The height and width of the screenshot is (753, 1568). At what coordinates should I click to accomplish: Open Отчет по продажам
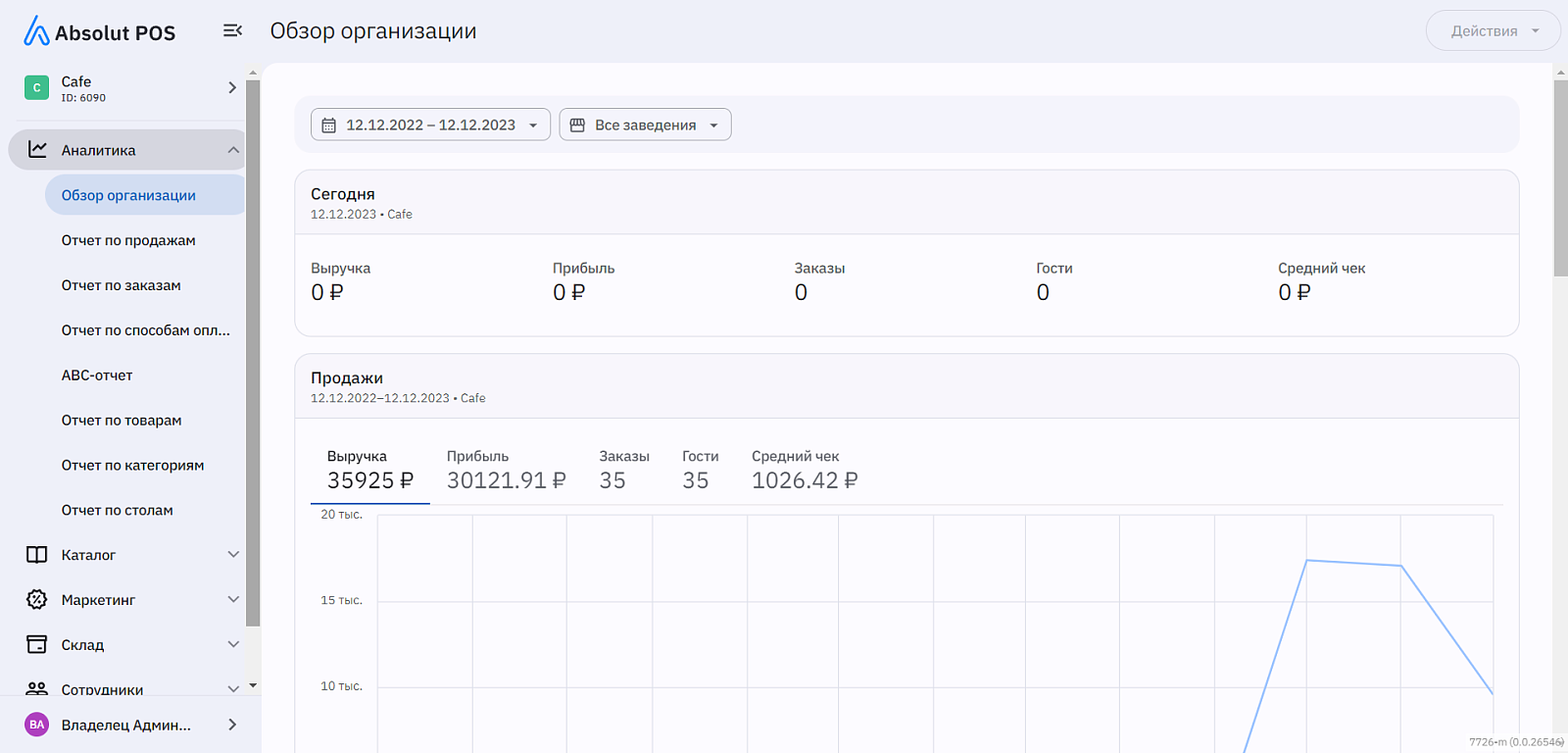tap(128, 240)
